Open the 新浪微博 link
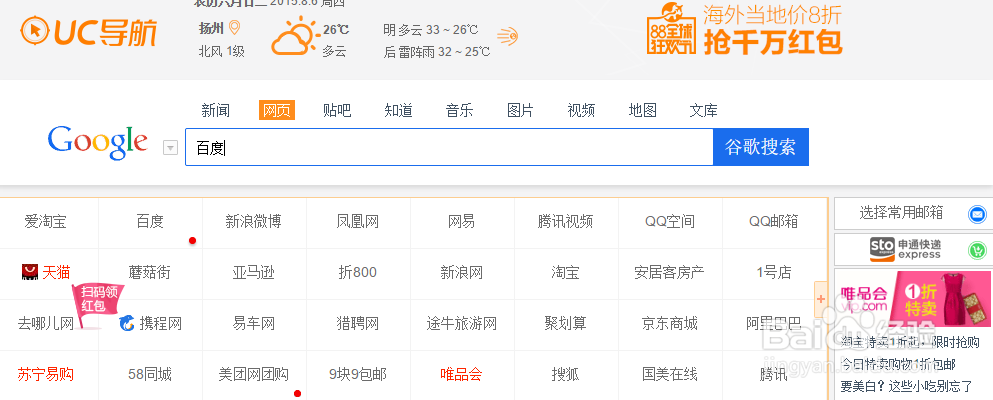The image size is (993, 400). [x=253, y=222]
